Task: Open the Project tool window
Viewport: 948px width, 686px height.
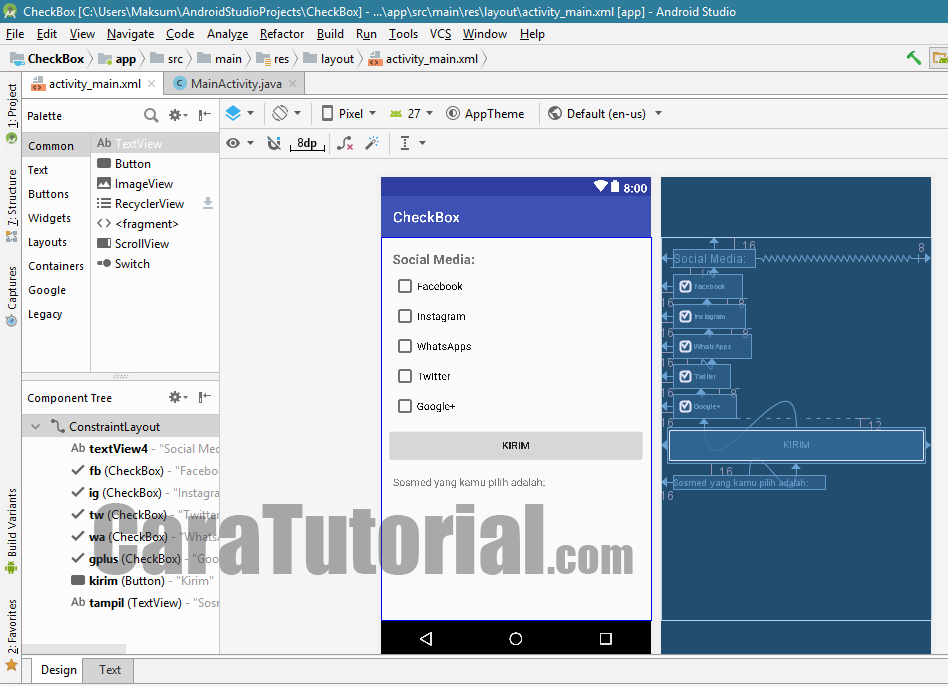Action: click(11, 112)
